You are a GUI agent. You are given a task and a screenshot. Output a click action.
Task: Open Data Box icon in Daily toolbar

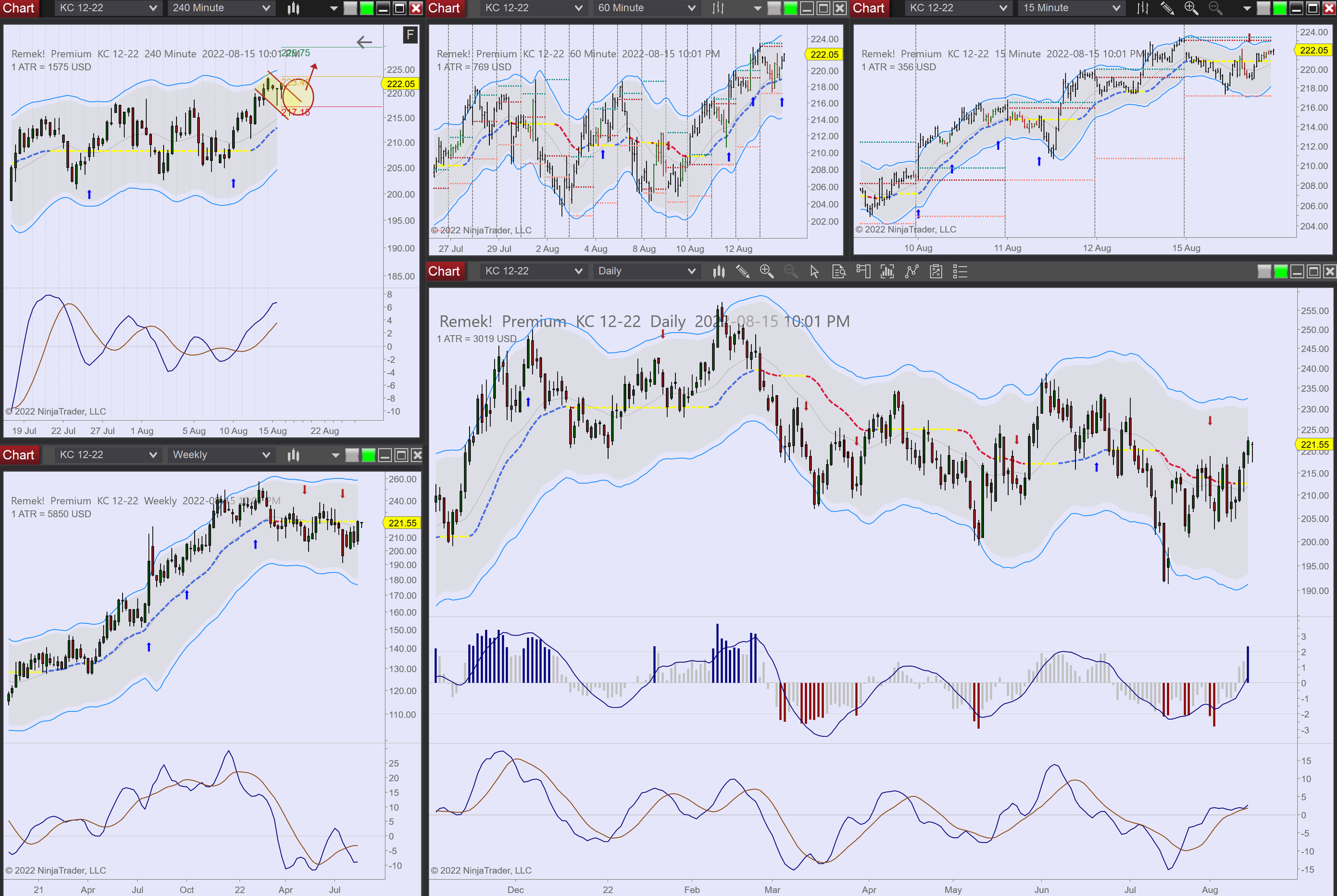[x=839, y=272]
